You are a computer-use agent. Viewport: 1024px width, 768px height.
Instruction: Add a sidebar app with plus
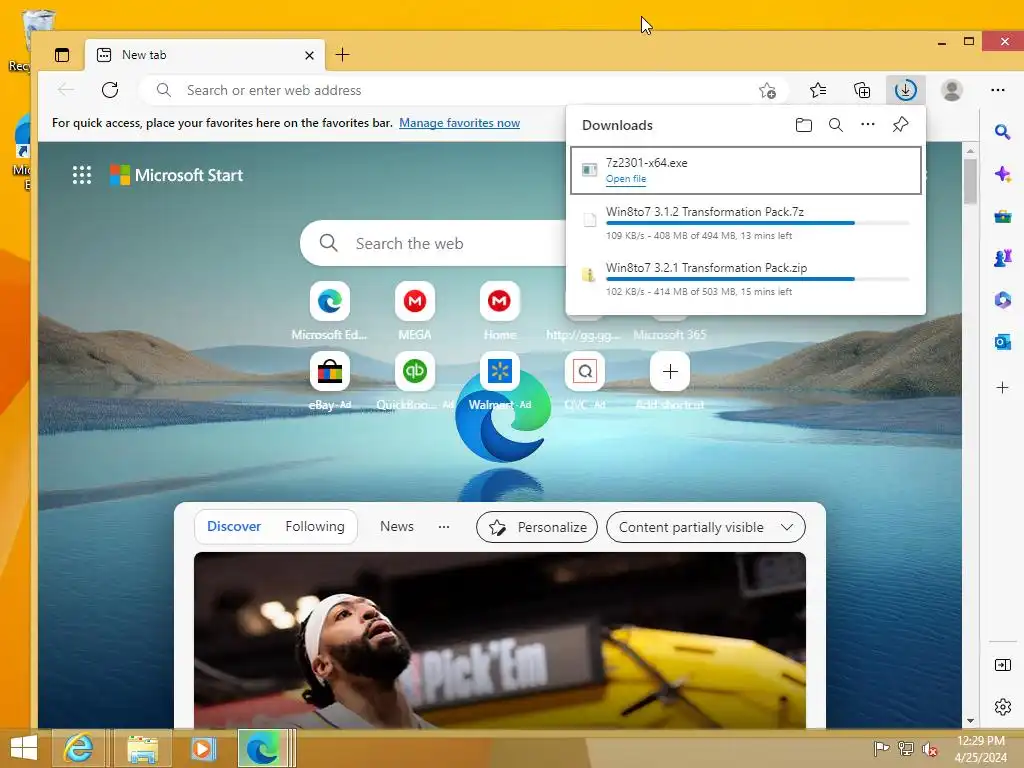[x=1002, y=388]
